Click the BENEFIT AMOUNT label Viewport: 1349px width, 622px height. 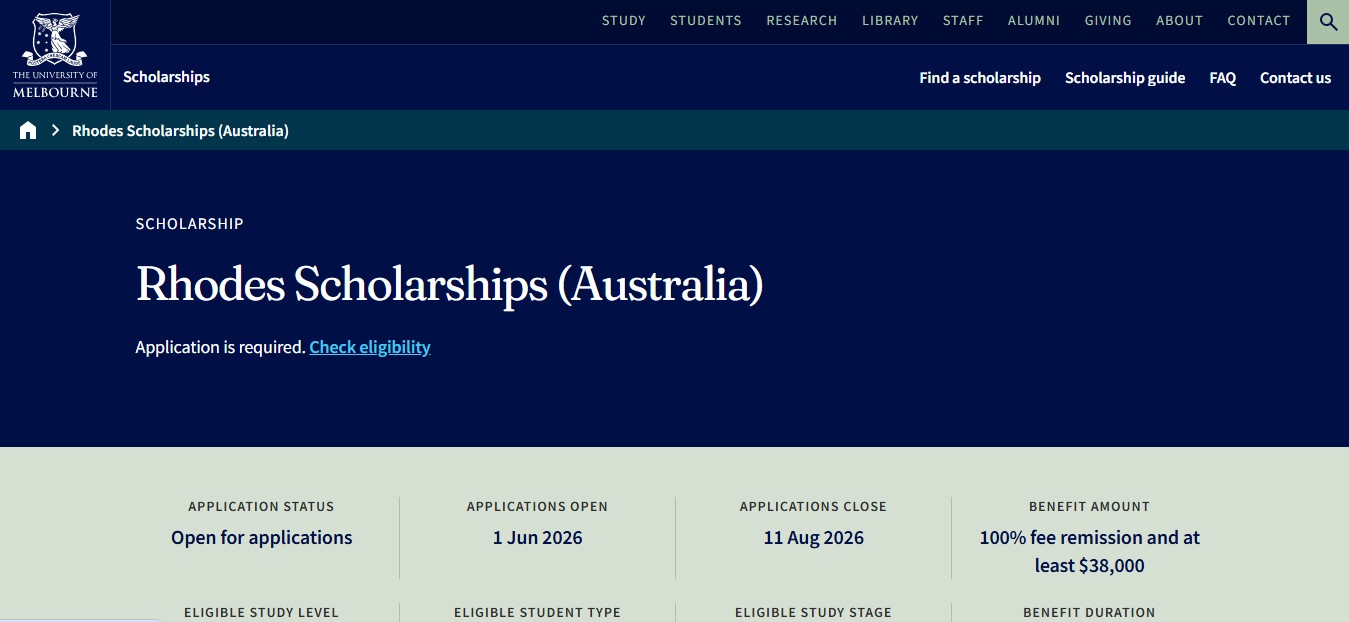[1089, 507]
